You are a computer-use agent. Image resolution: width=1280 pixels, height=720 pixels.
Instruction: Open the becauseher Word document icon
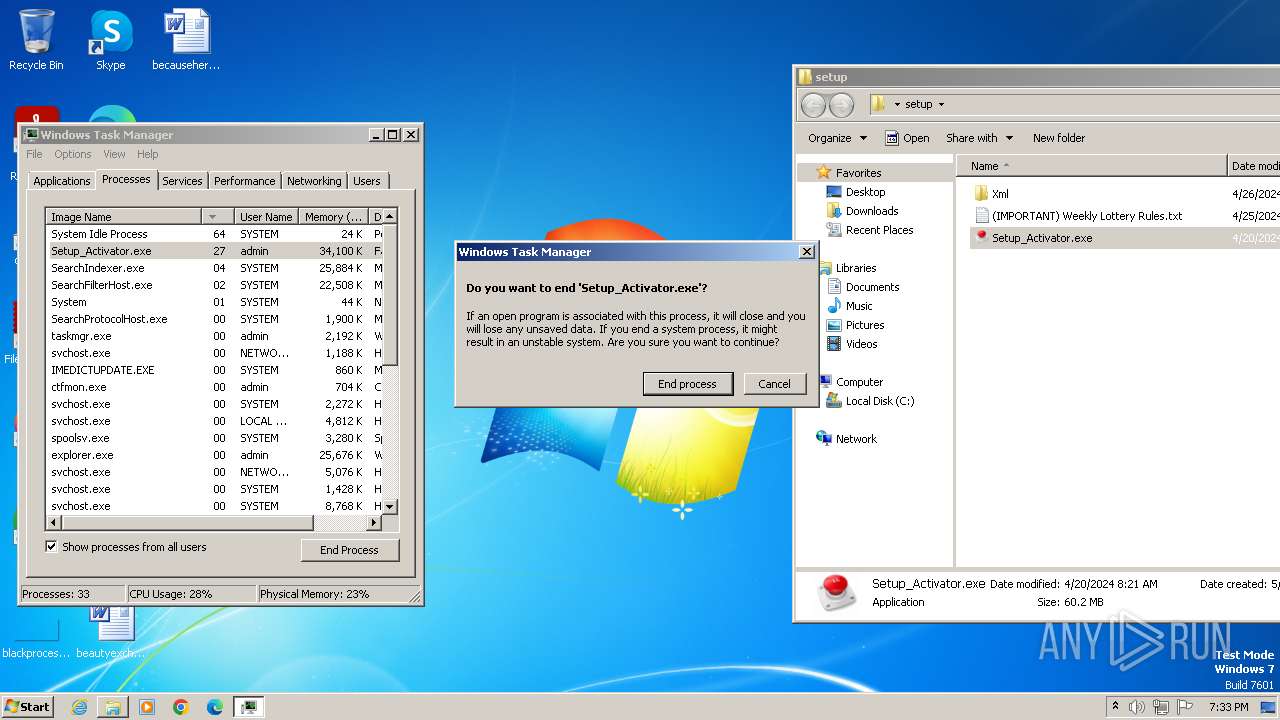click(186, 40)
